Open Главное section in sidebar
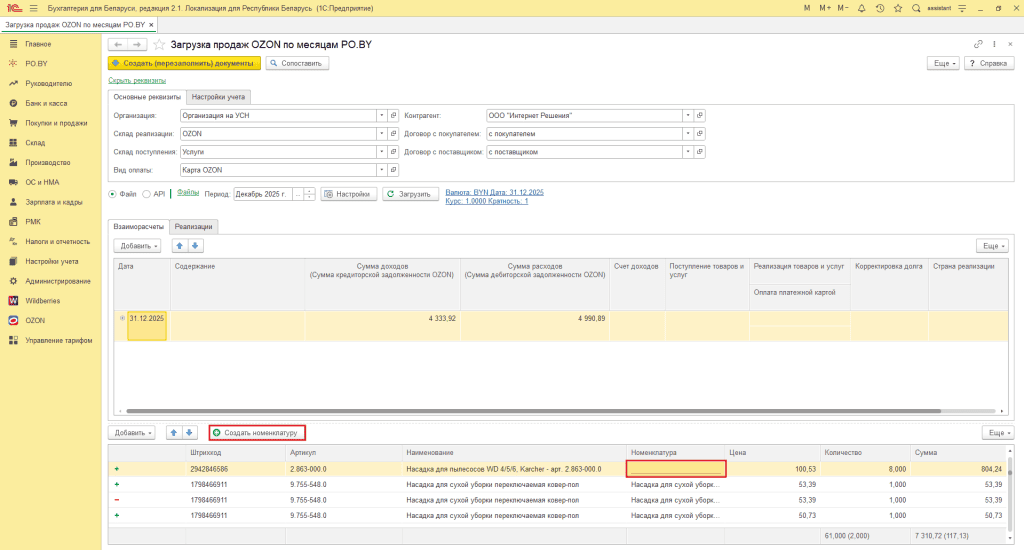This screenshot has width=1024, height=550. coord(38,44)
